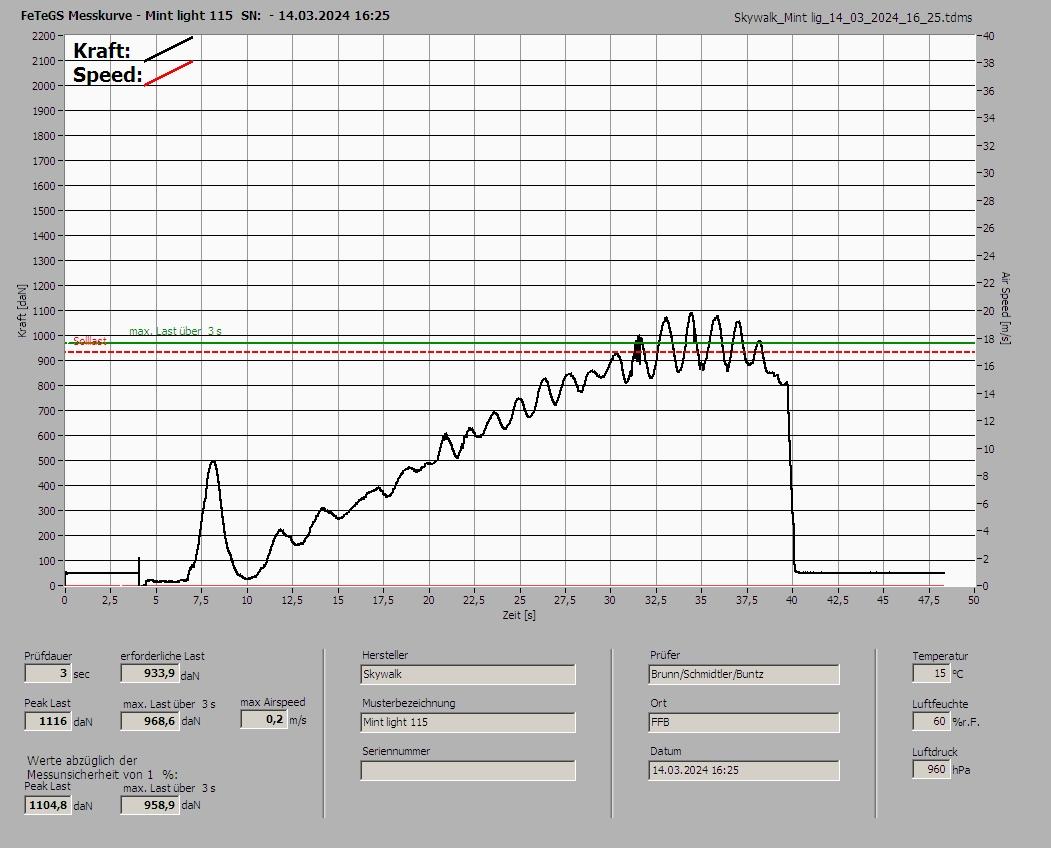Click the 7,5 tick on time axis
This screenshot has width=1051, height=848.
pos(201,600)
